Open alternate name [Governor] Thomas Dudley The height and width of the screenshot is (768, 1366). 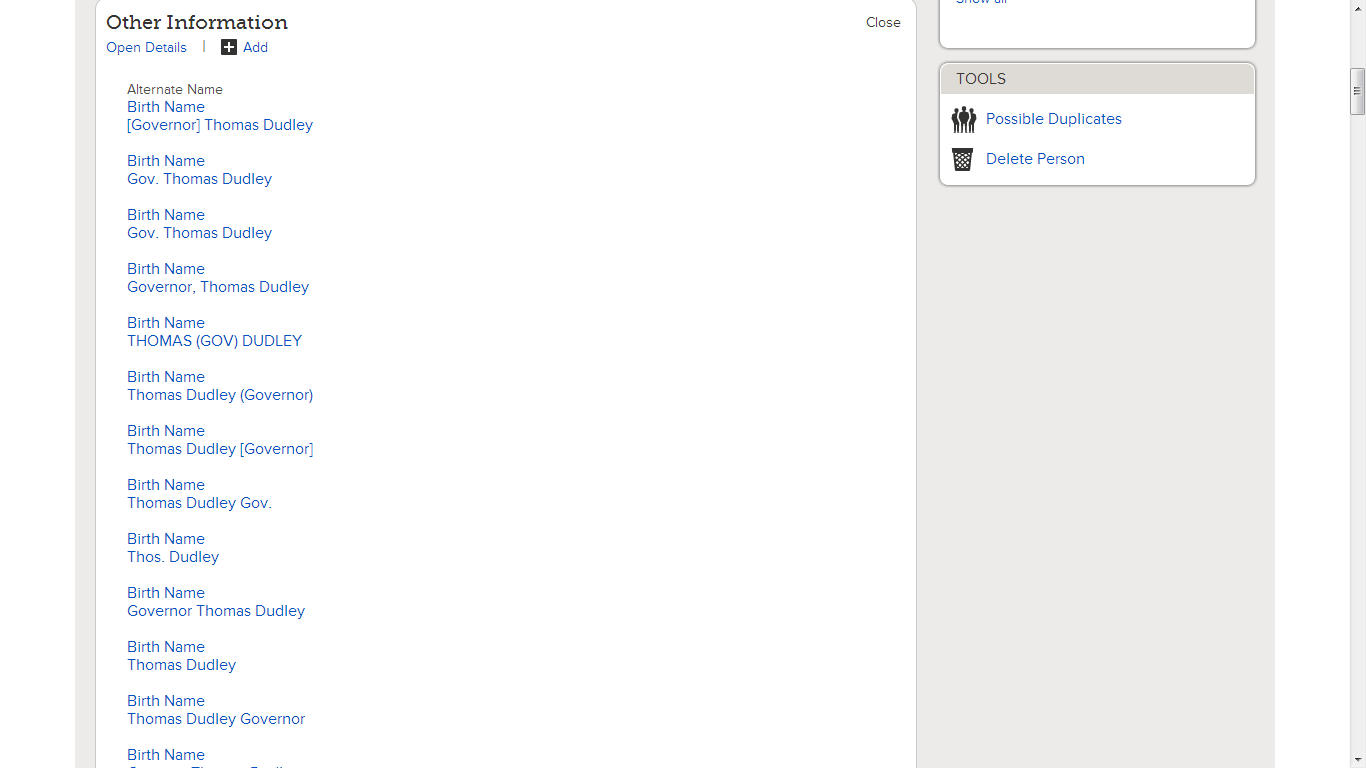point(219,125)
